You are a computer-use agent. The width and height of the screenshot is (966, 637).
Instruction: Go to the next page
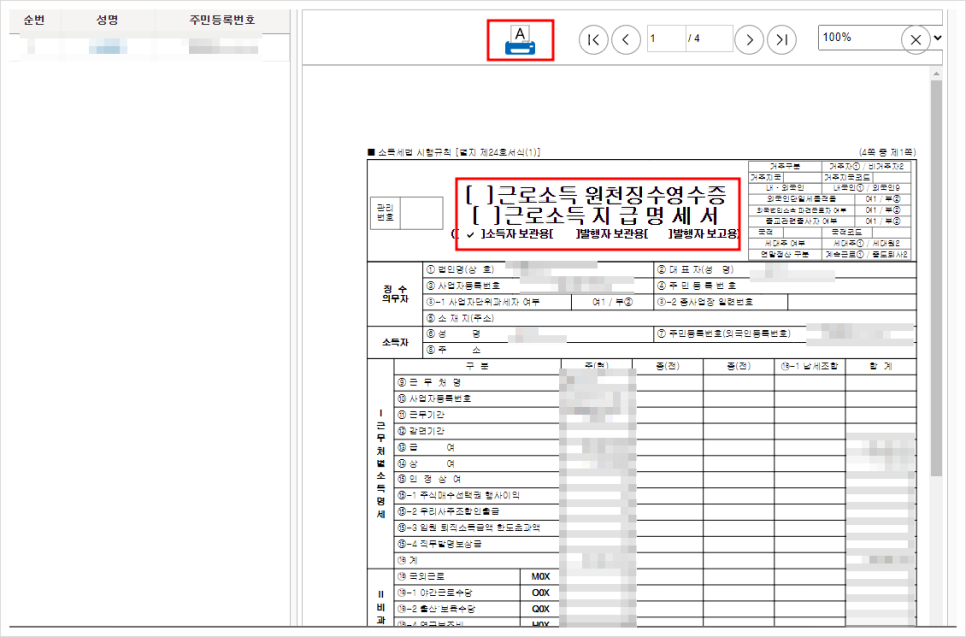[x=749, y=39]
